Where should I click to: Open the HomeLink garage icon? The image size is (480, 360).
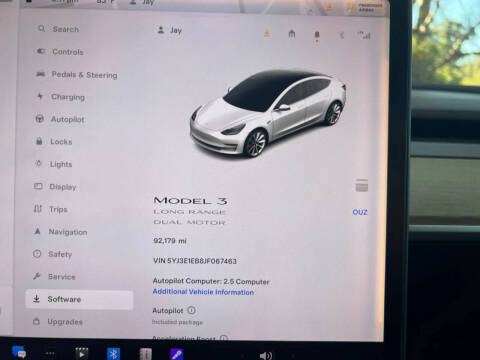pyautogui.click(x=292, y=34)
